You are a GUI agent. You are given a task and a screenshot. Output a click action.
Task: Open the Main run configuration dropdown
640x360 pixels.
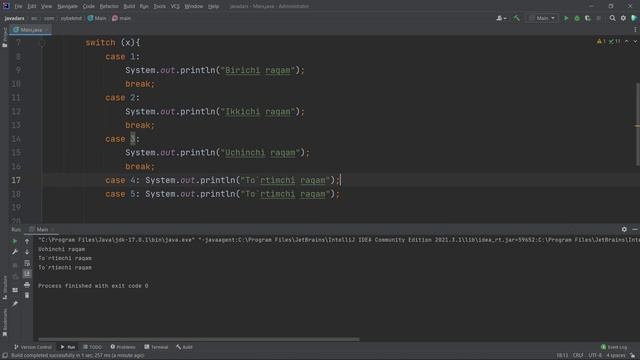click(542, 18)
